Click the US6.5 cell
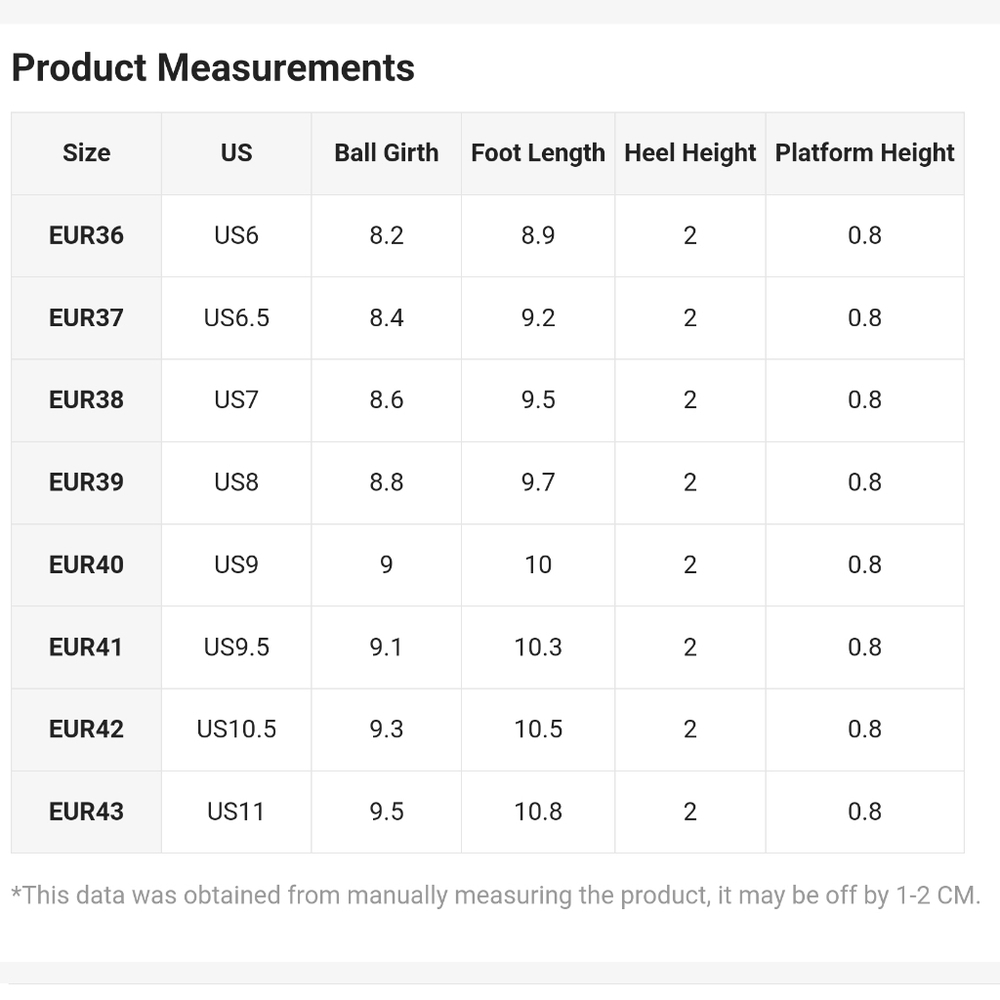Screen dimensions: 1000x1000 237,318
